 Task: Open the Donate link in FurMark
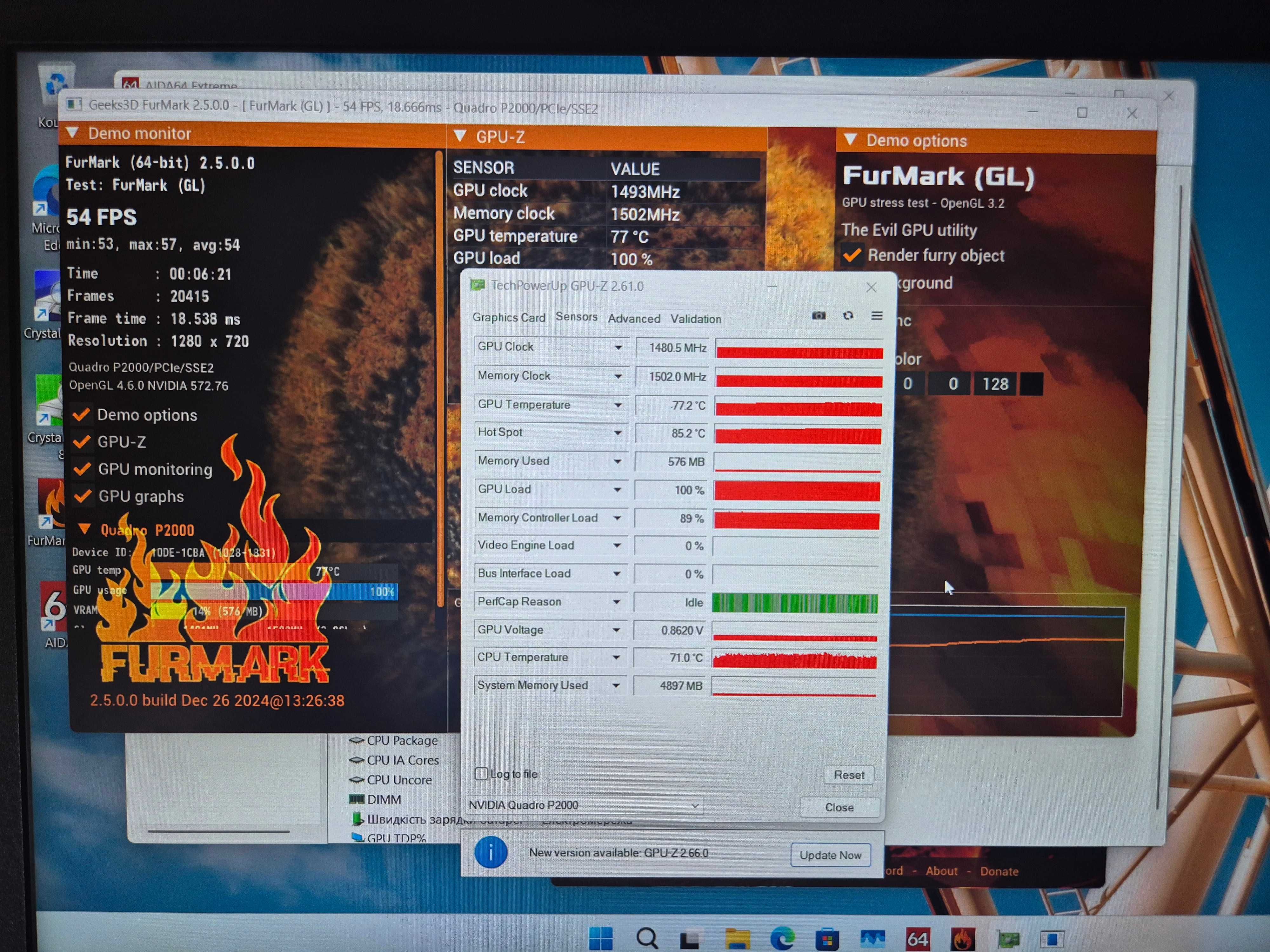point(999,871)
